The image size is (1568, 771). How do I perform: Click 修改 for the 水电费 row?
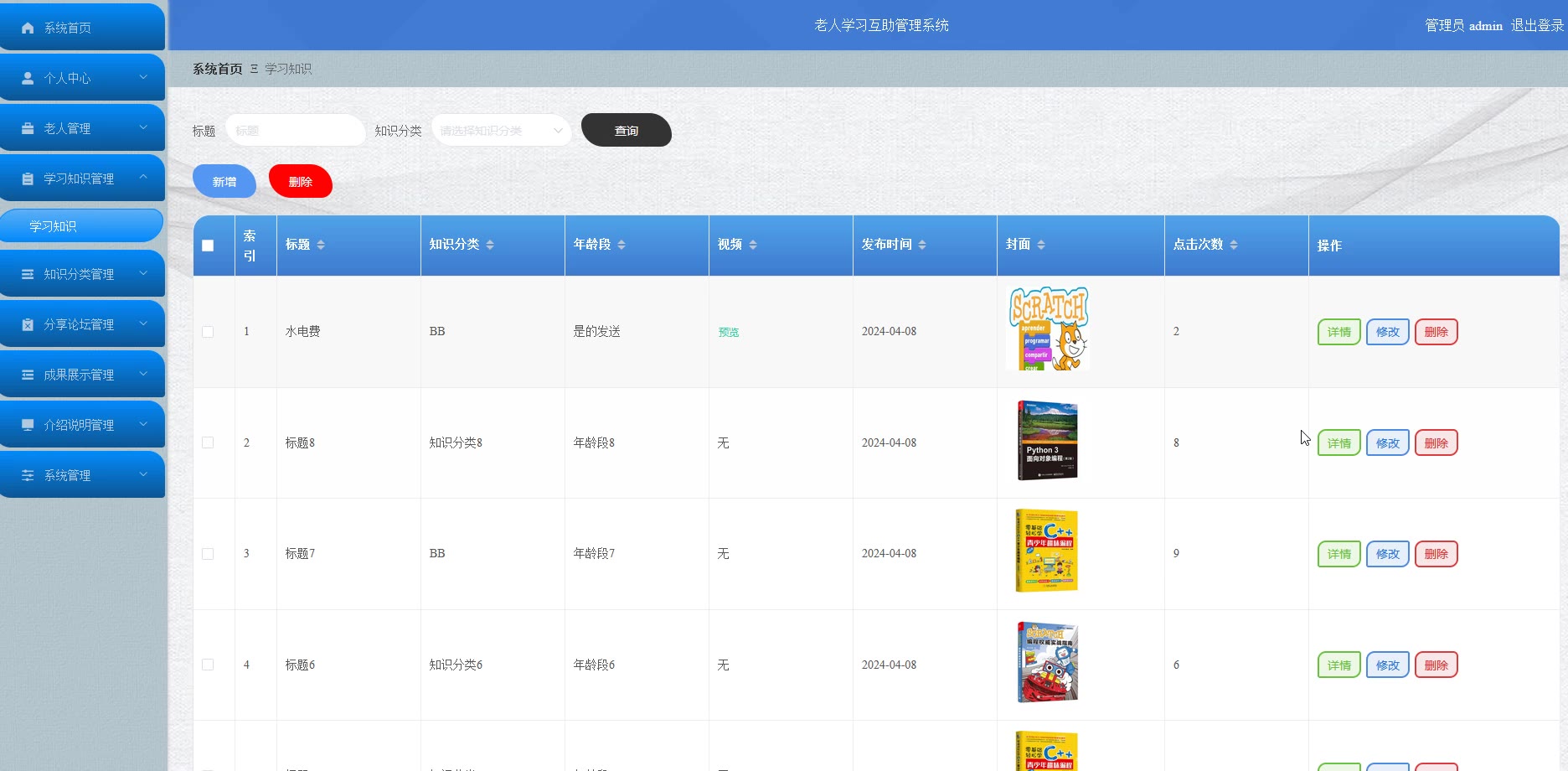(x=1388, y=332)
